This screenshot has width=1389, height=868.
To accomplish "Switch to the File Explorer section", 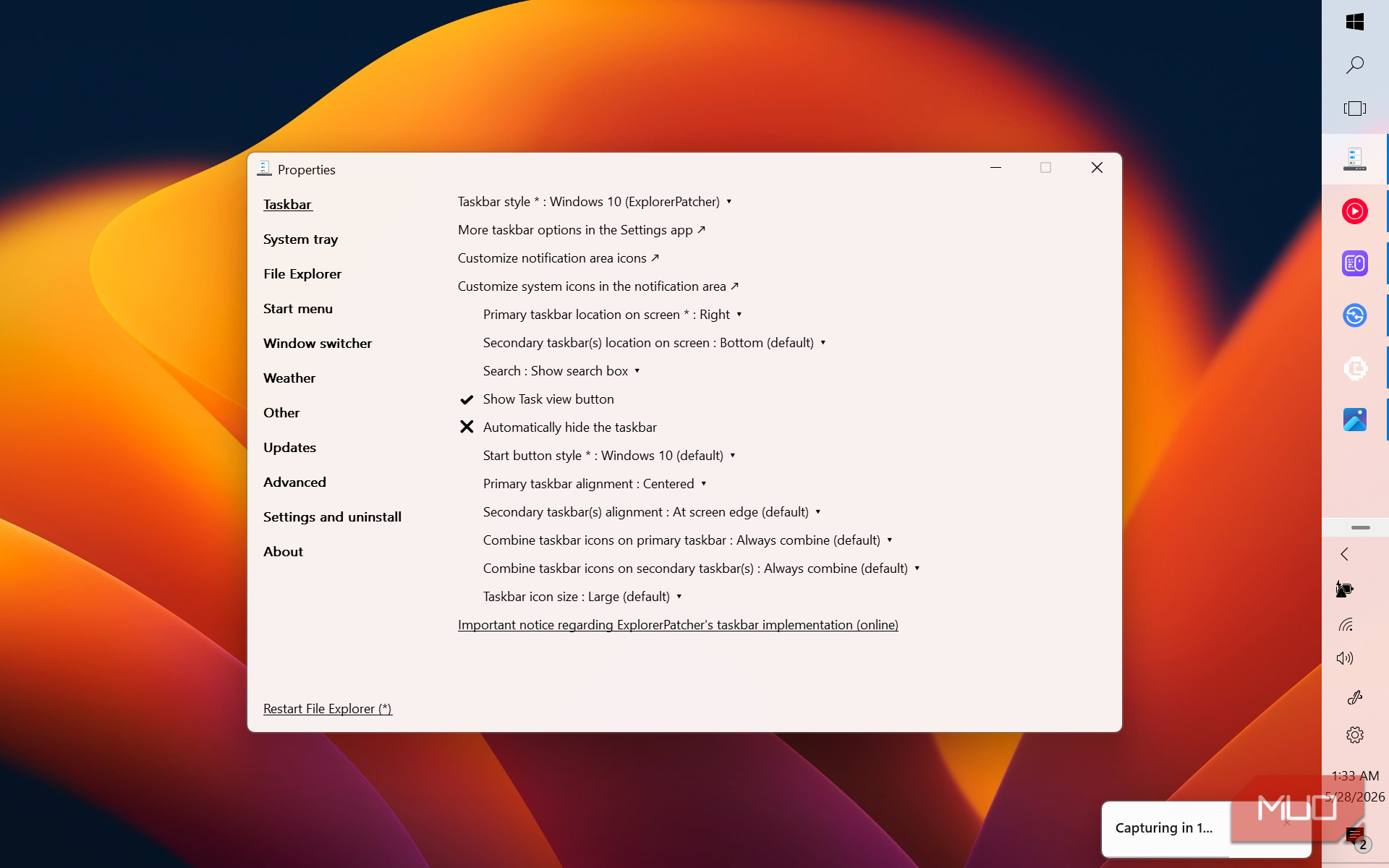I will click(302, 274).
